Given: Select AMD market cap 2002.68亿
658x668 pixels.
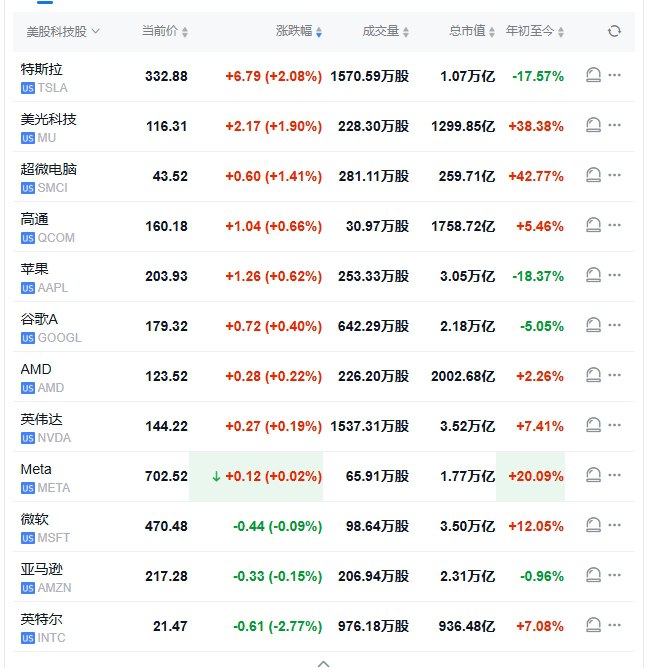Looking at the screenshot, I should tap(463, 376).
